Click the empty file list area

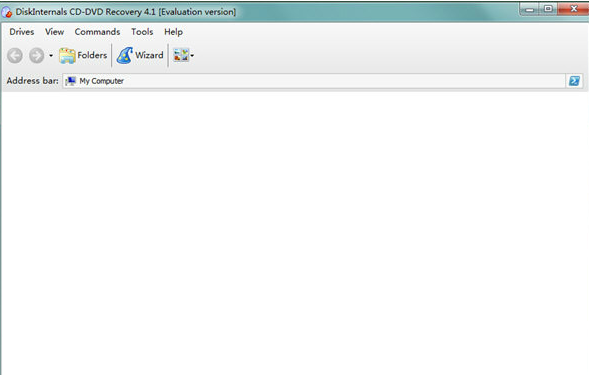[294, 233]
